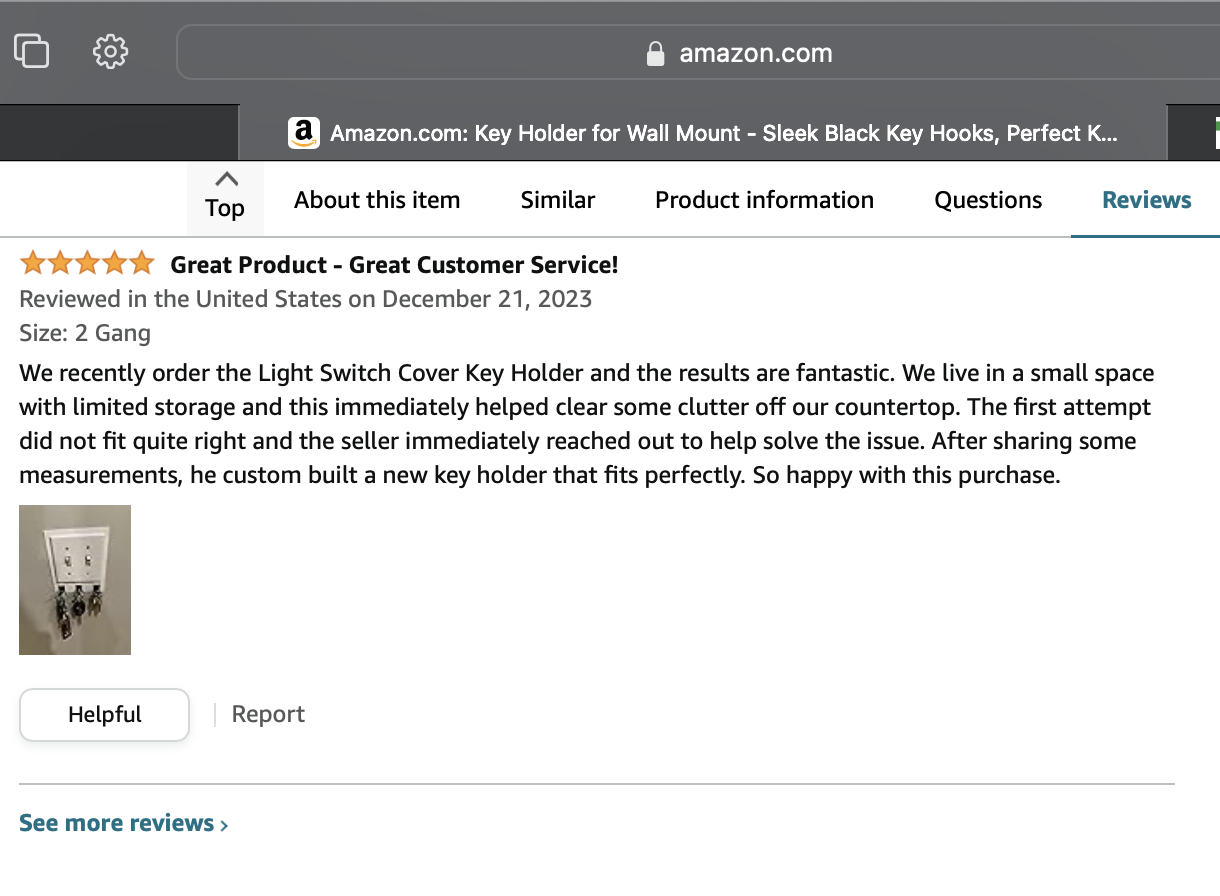Select the Key Holder for Wall Mount tab
Screen dimensions: 1220x896
[x=722, y=133]
